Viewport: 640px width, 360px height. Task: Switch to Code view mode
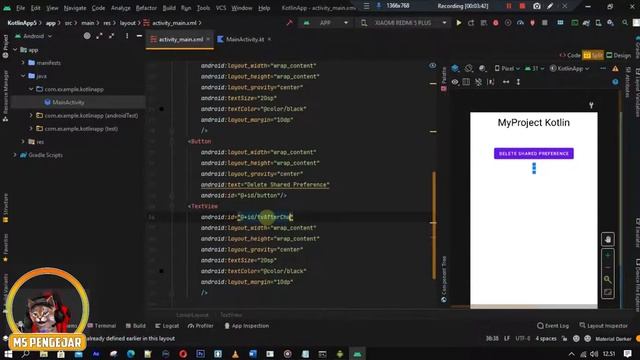(x=570, y=55)
